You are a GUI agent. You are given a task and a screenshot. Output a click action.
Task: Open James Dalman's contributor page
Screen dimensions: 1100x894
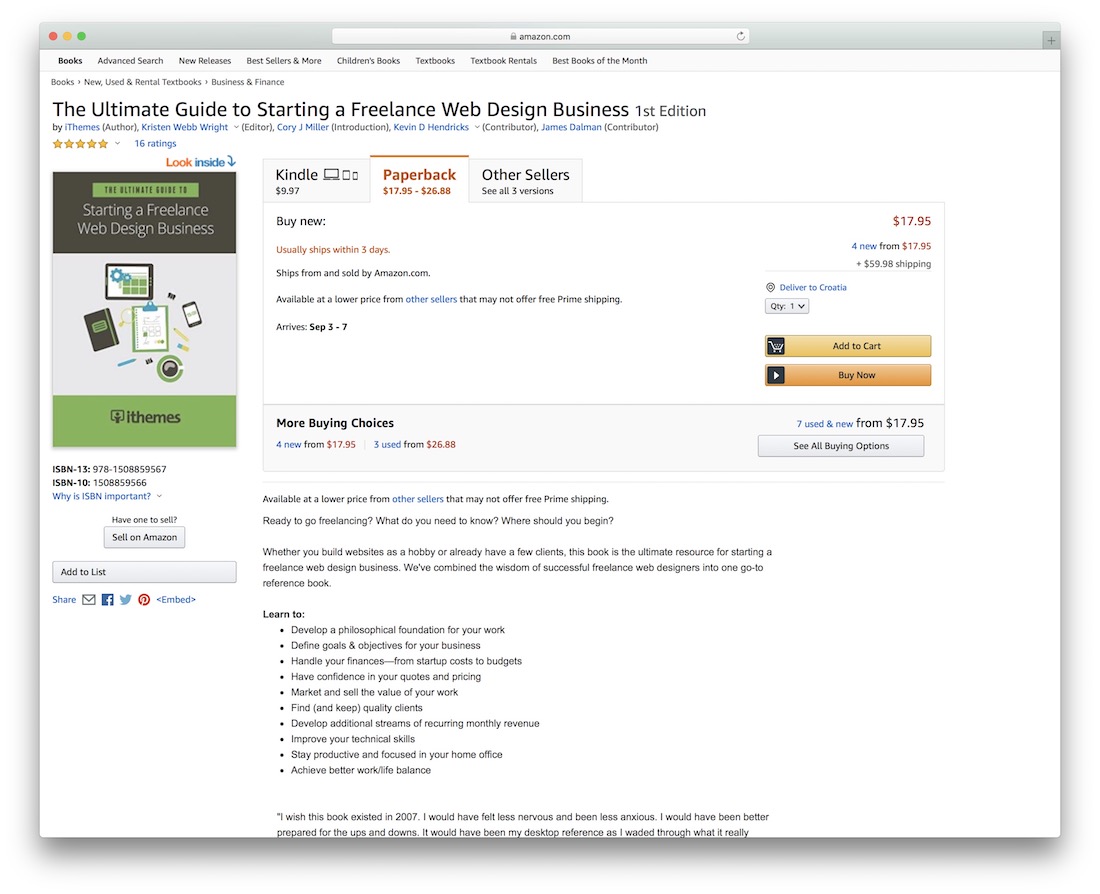click(x=571, y=128)
